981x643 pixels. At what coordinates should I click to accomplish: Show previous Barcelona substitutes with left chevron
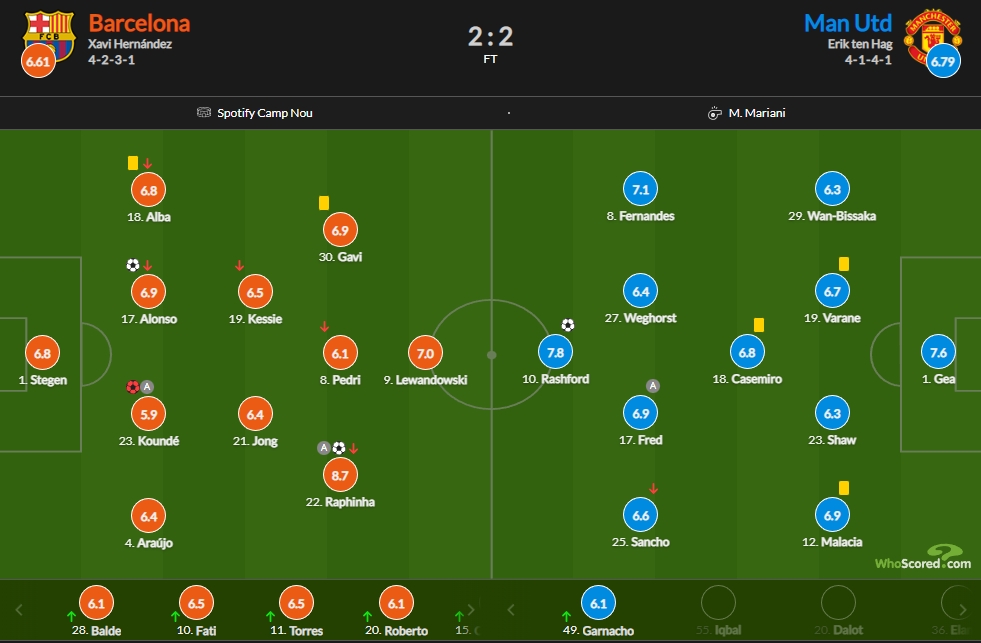tap(19, 610)
